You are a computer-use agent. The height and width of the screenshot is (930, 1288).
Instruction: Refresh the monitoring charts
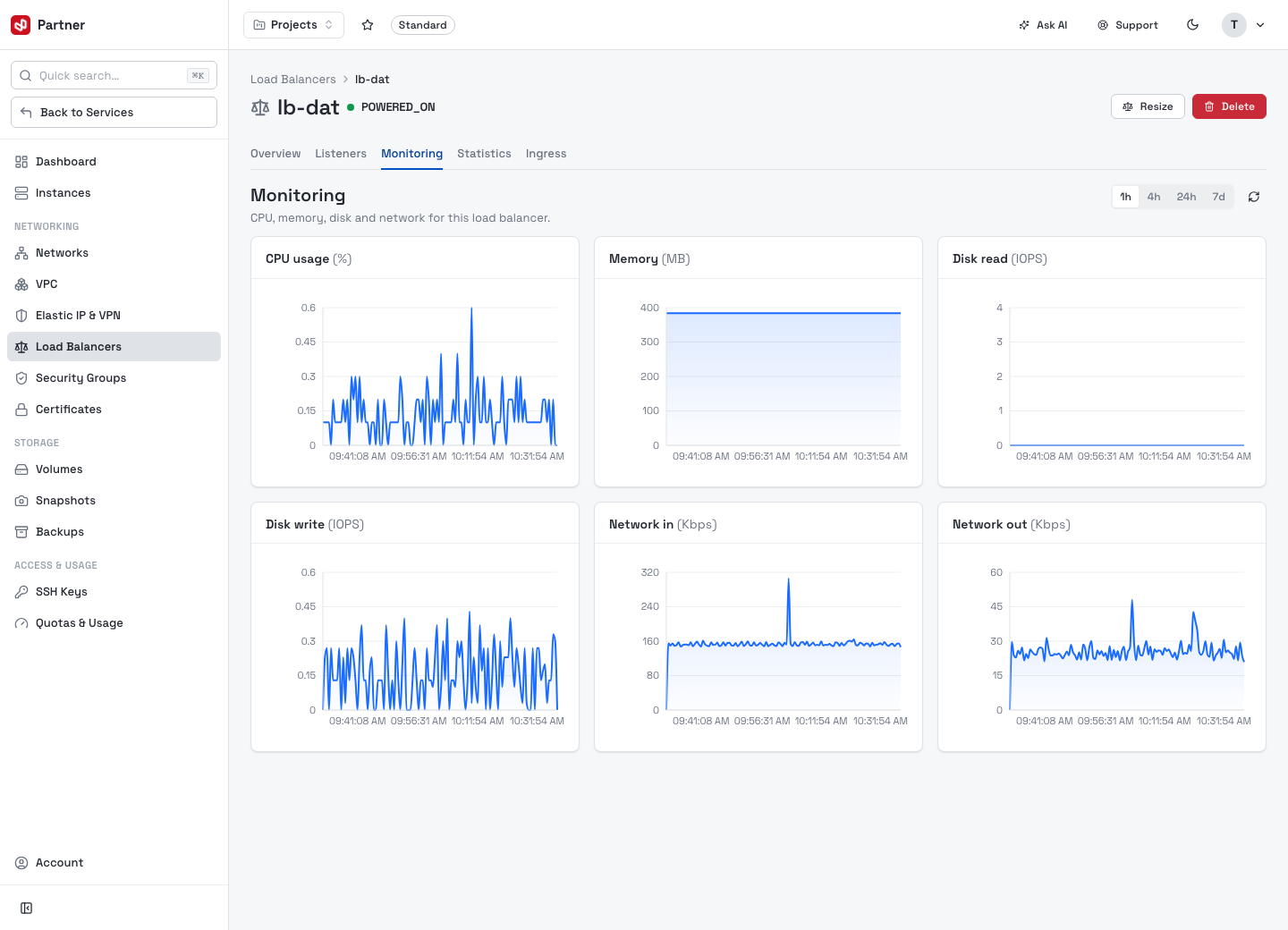(1254, 197)
